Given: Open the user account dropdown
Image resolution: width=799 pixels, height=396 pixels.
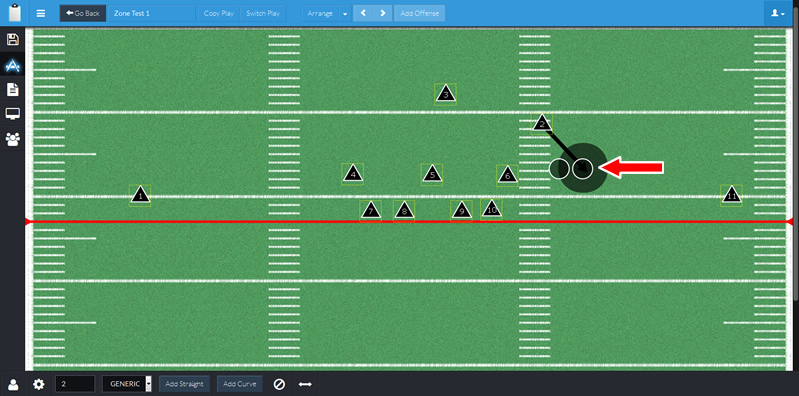Looking at the screenshot, I should click(x=778, y=13).
